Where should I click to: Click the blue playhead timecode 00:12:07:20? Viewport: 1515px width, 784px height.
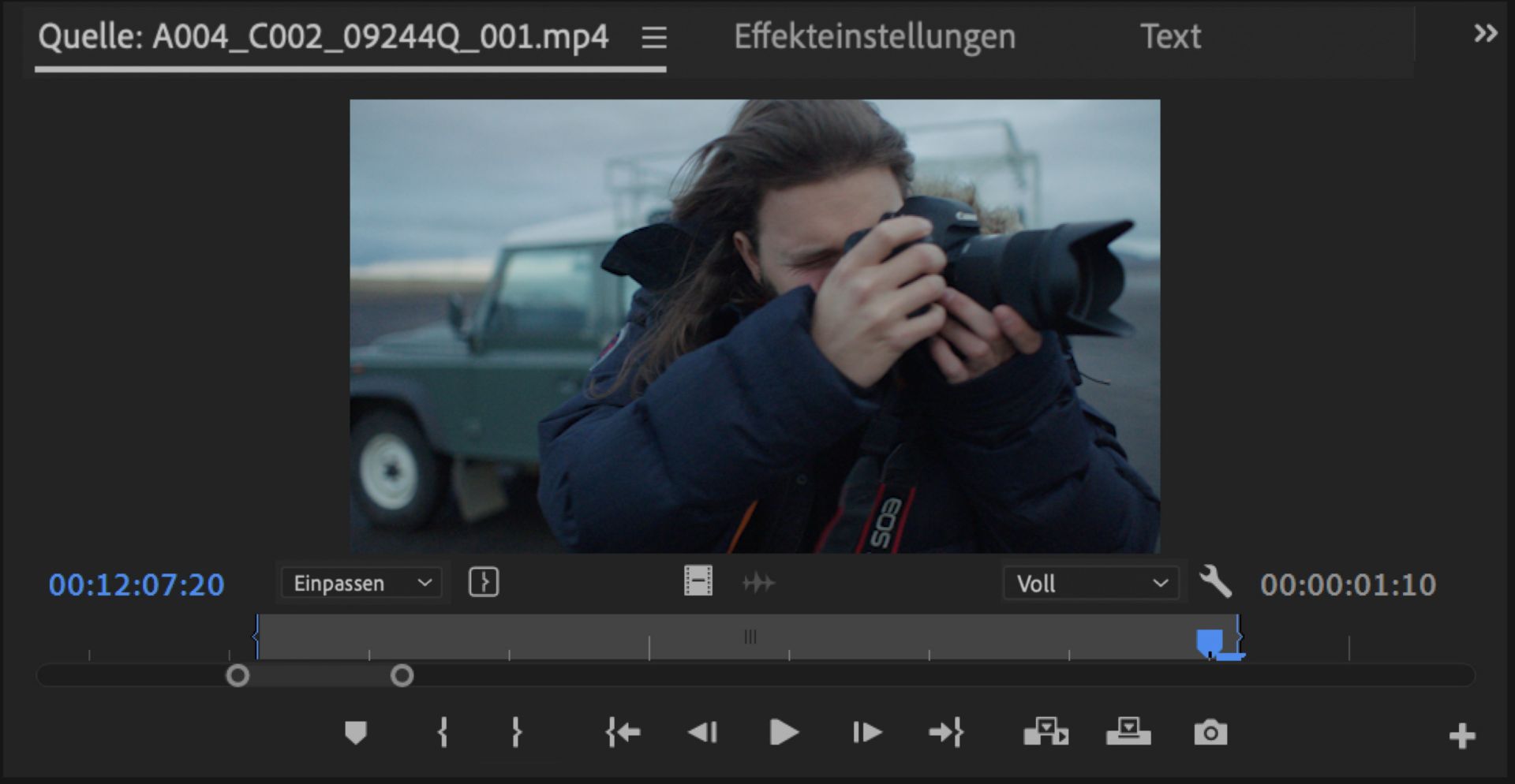pyautogui.click(x=137, y=584)
